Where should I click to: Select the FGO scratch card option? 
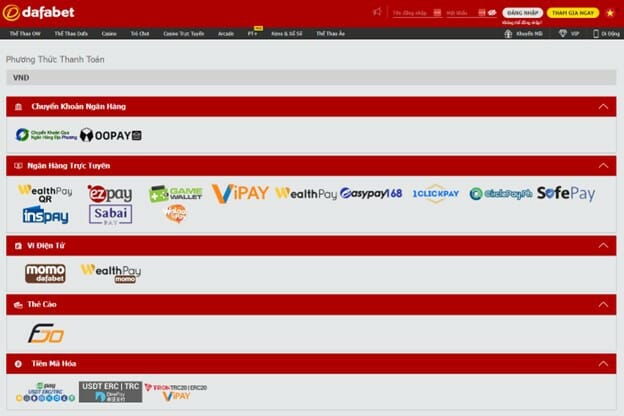coord(46,334)
